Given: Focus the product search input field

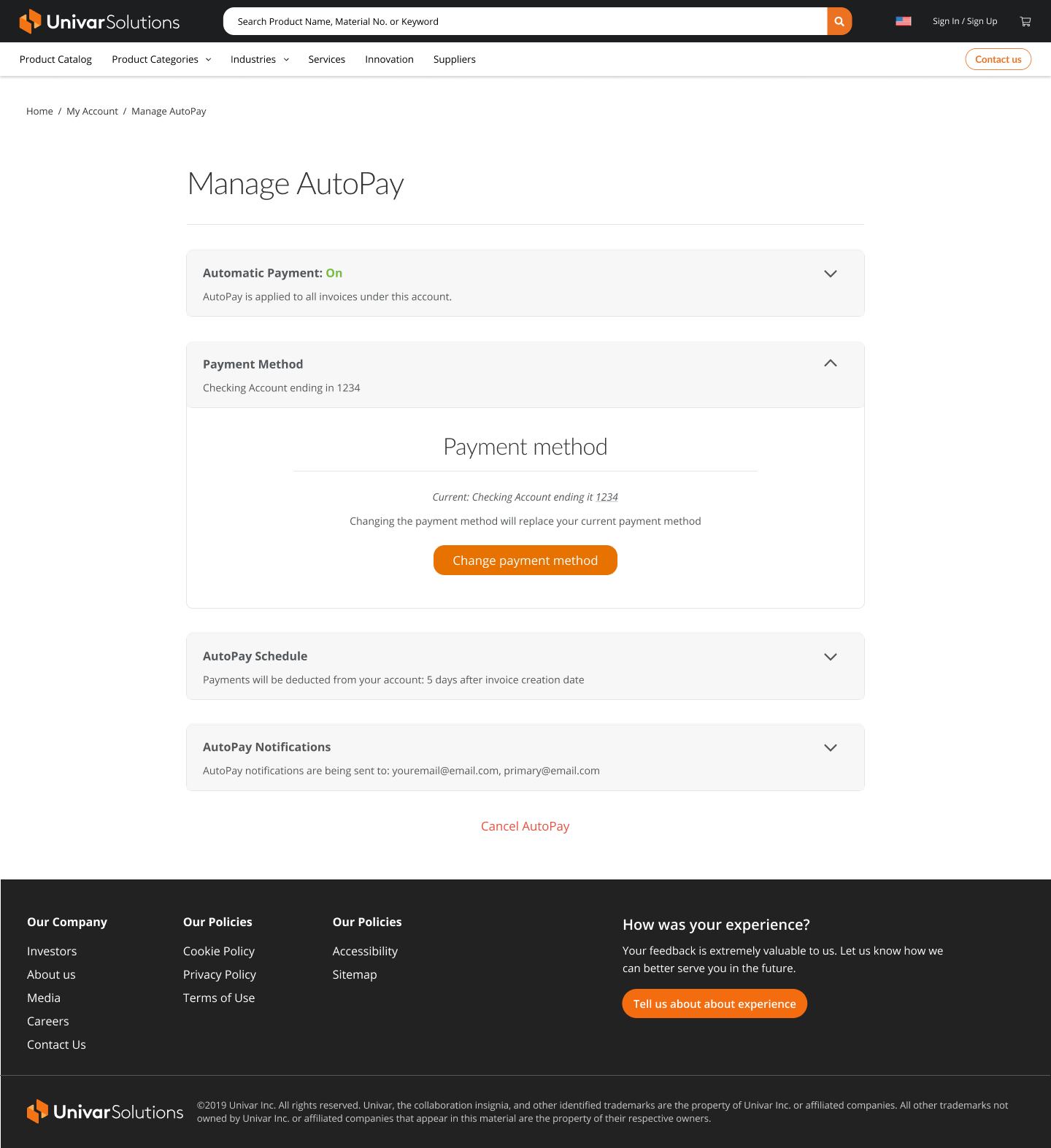Looking at the screenshot, I should [525, 21].
